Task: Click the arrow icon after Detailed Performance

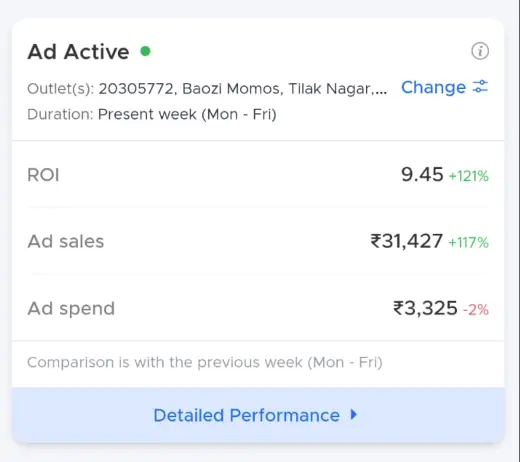Action: (x=354, y=414)
